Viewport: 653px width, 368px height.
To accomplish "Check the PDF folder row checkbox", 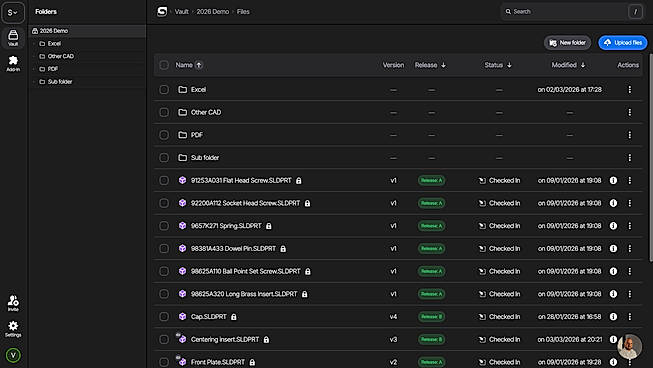I will 164,135.
